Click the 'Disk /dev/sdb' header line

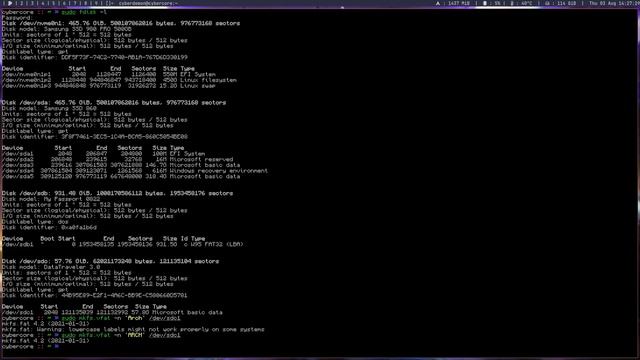[x=118, y=193]
